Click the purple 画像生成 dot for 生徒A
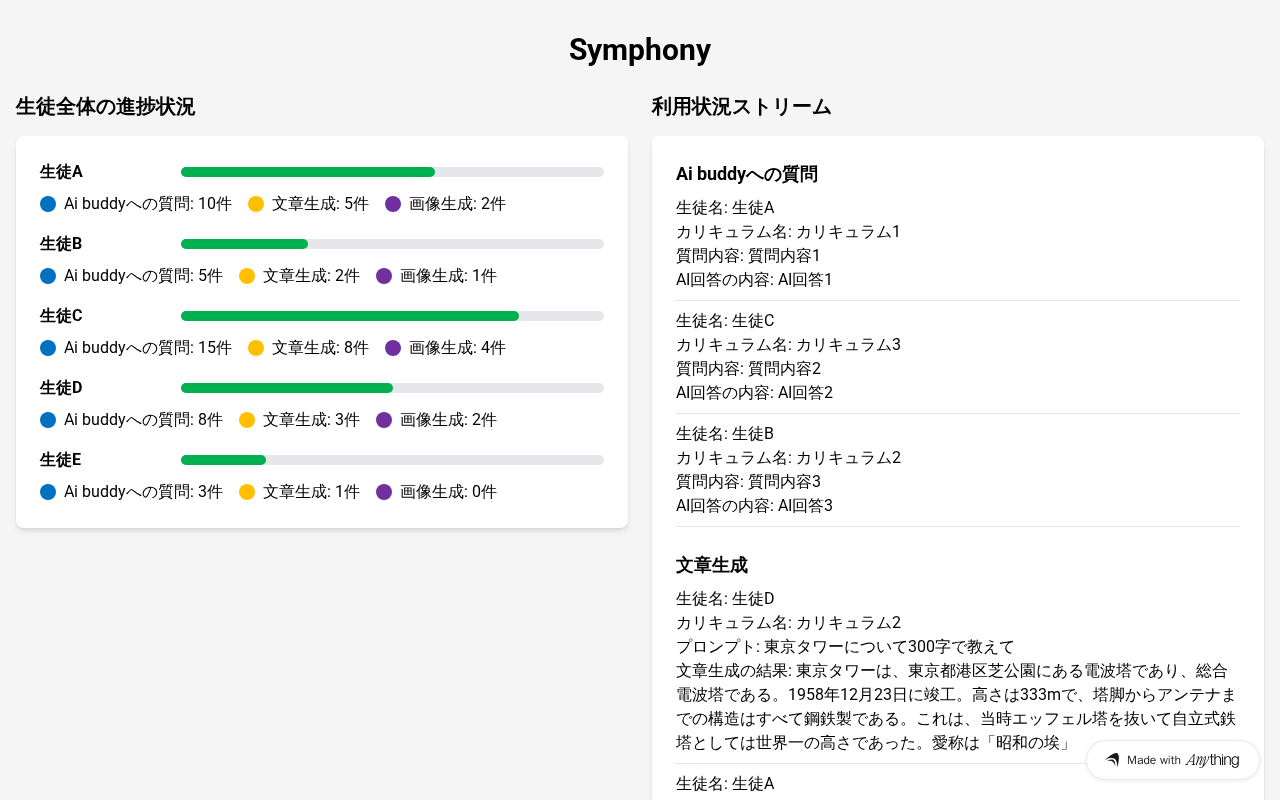The image size is (1280, 800). coord(393,204)
